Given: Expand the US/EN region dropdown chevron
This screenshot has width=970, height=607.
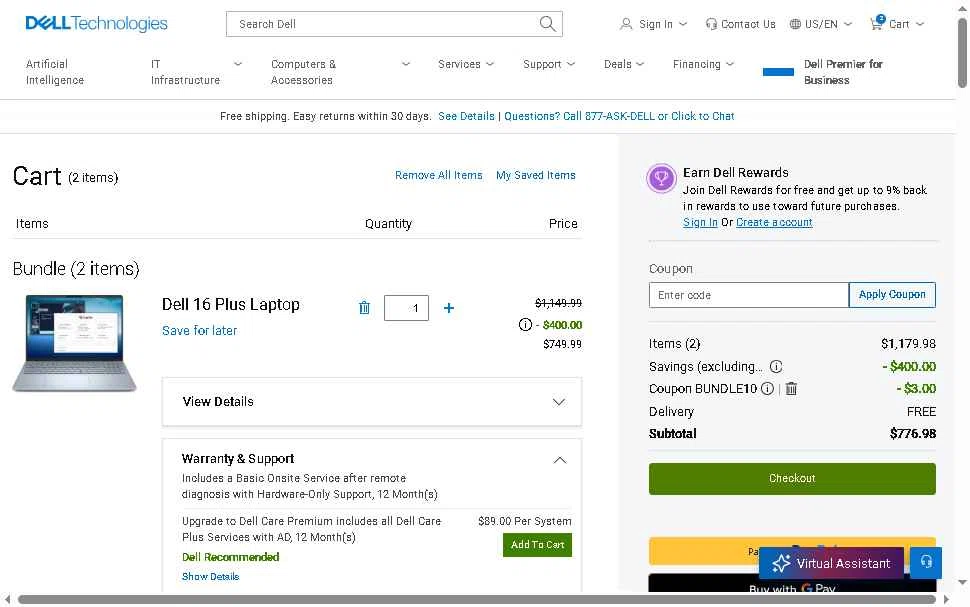Looking at the screenshot, I should (848, 24).
